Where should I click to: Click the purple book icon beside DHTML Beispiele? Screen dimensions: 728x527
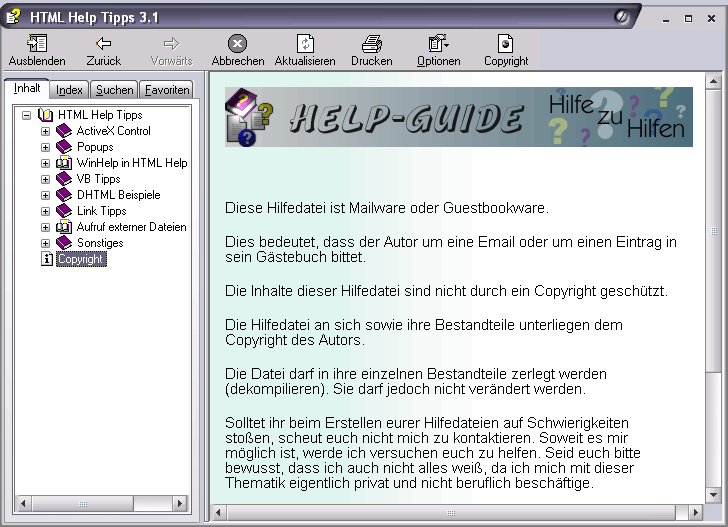pyautogui.click(x=64, y=195)
